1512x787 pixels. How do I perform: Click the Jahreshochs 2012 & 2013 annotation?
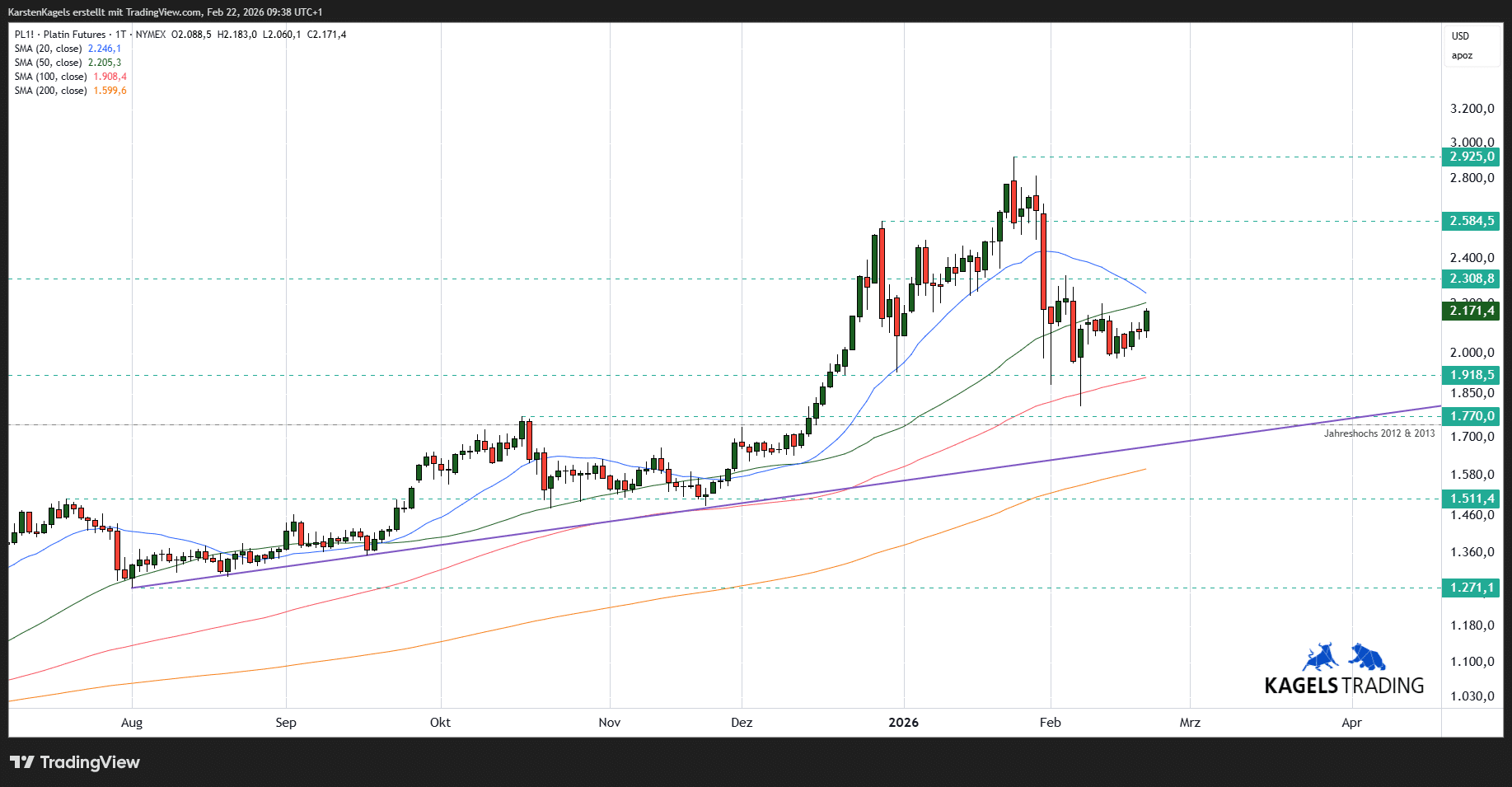pyautogui.click(x=1379, y=433)
